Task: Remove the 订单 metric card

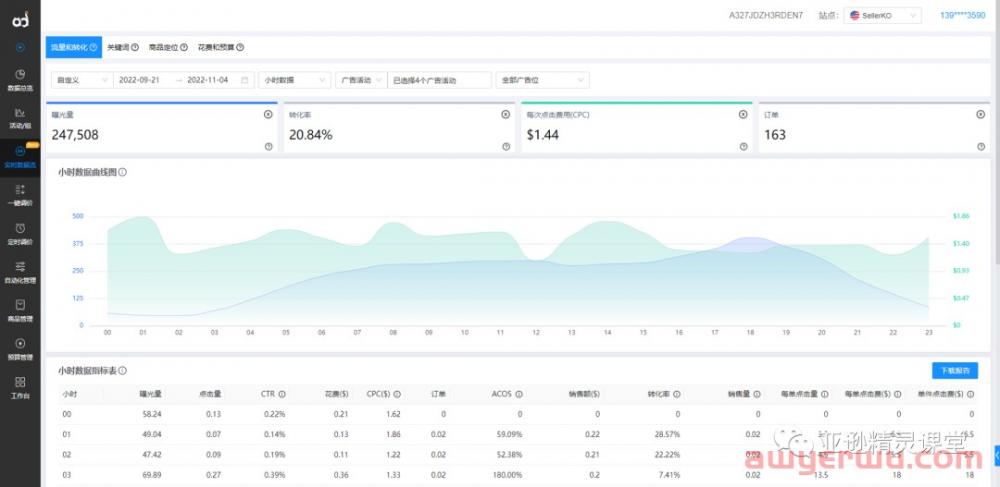Action: (981, 114)
